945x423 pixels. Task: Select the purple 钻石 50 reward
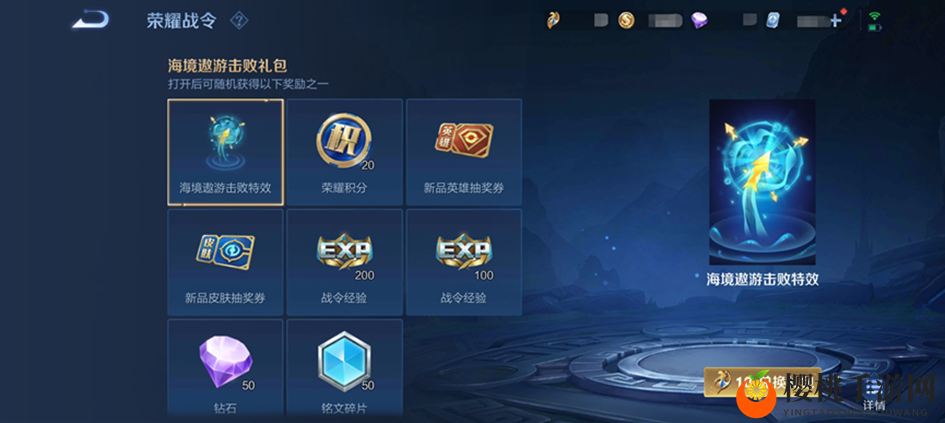pos(225,369)
